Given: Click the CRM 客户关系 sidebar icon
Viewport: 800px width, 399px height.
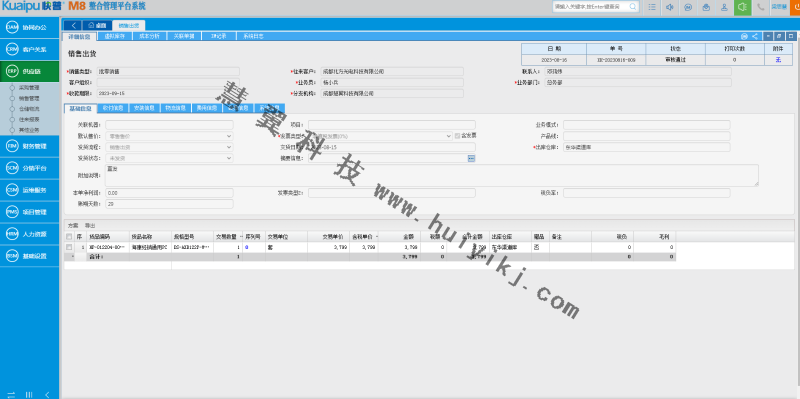Looking at the screenshot, I should click(12, 49).
